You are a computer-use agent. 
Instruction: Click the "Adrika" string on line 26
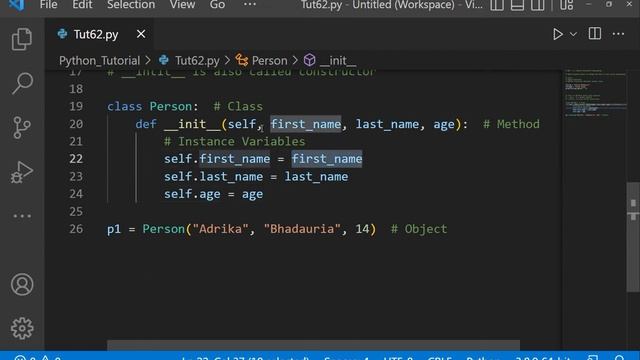220,229
